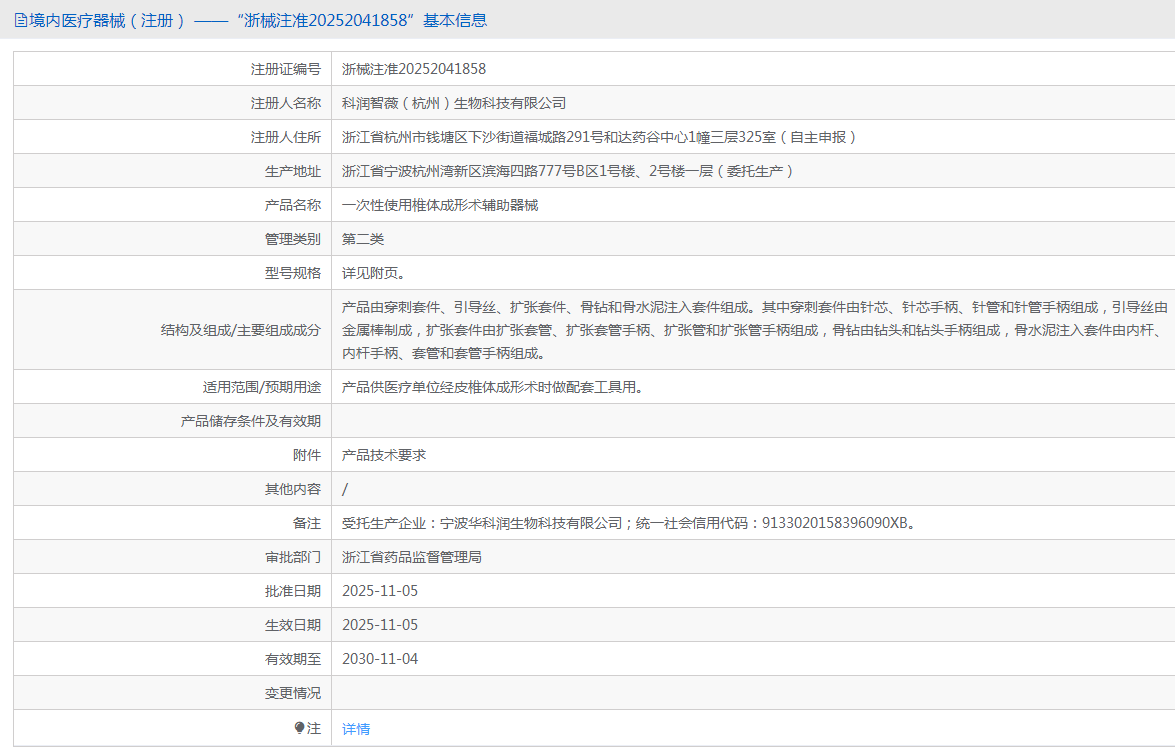The width and height of the screenshot is (1175, 754).
Task: Open the 详情 link
Action: pyautogui.click(x=356, y=729)
